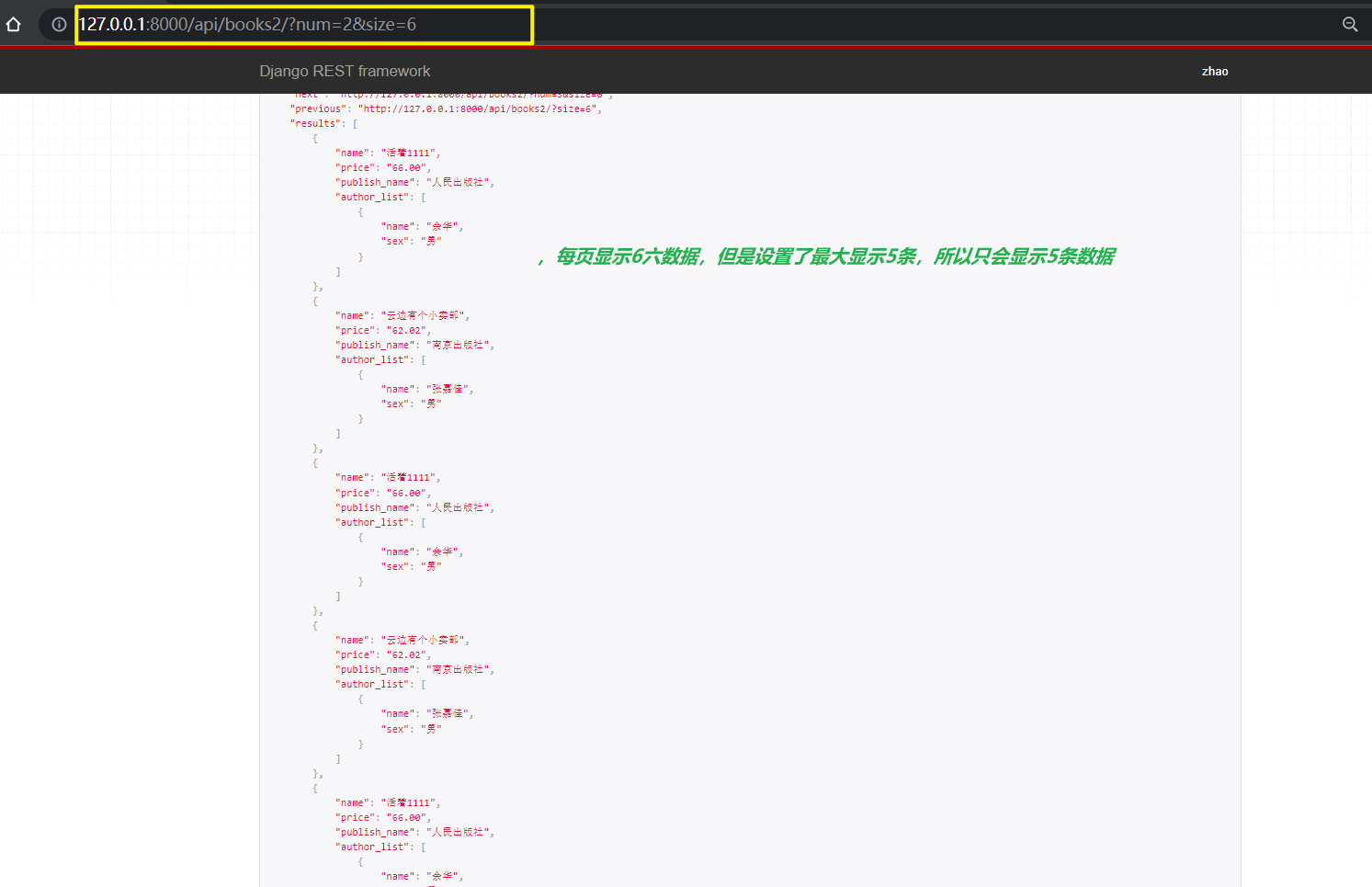Open the Django REST framework brand link
This screenshot has height=887, width=1372.
(x=345, y=71)
